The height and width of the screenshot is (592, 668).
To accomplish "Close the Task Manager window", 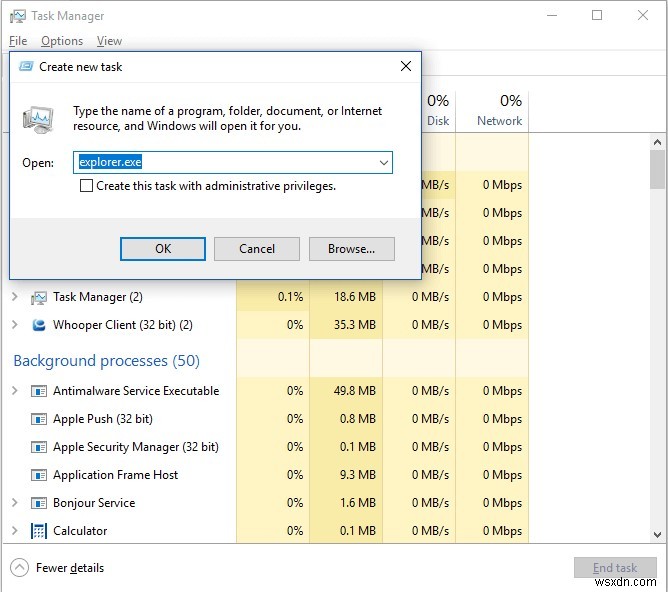I will (642, 16).
